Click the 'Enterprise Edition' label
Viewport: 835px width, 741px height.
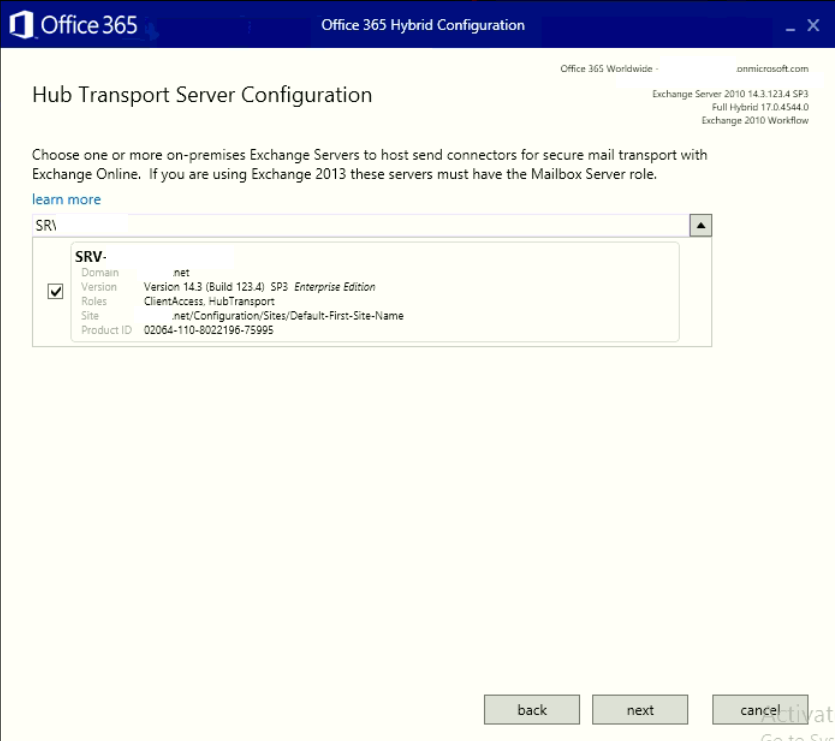click(x=335, y=287)
